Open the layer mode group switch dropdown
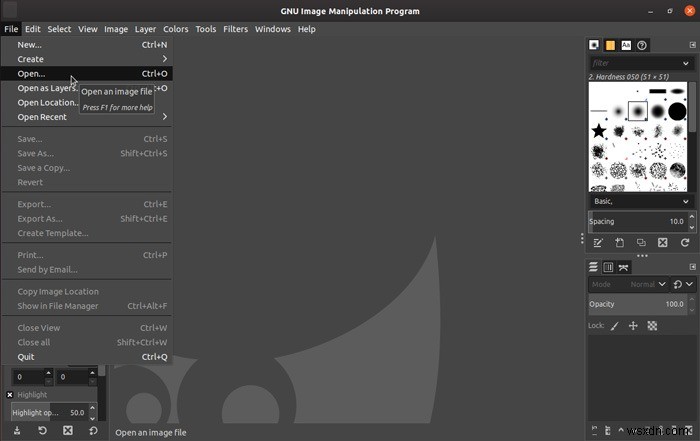Screen dimensions: 700x441 683,284
